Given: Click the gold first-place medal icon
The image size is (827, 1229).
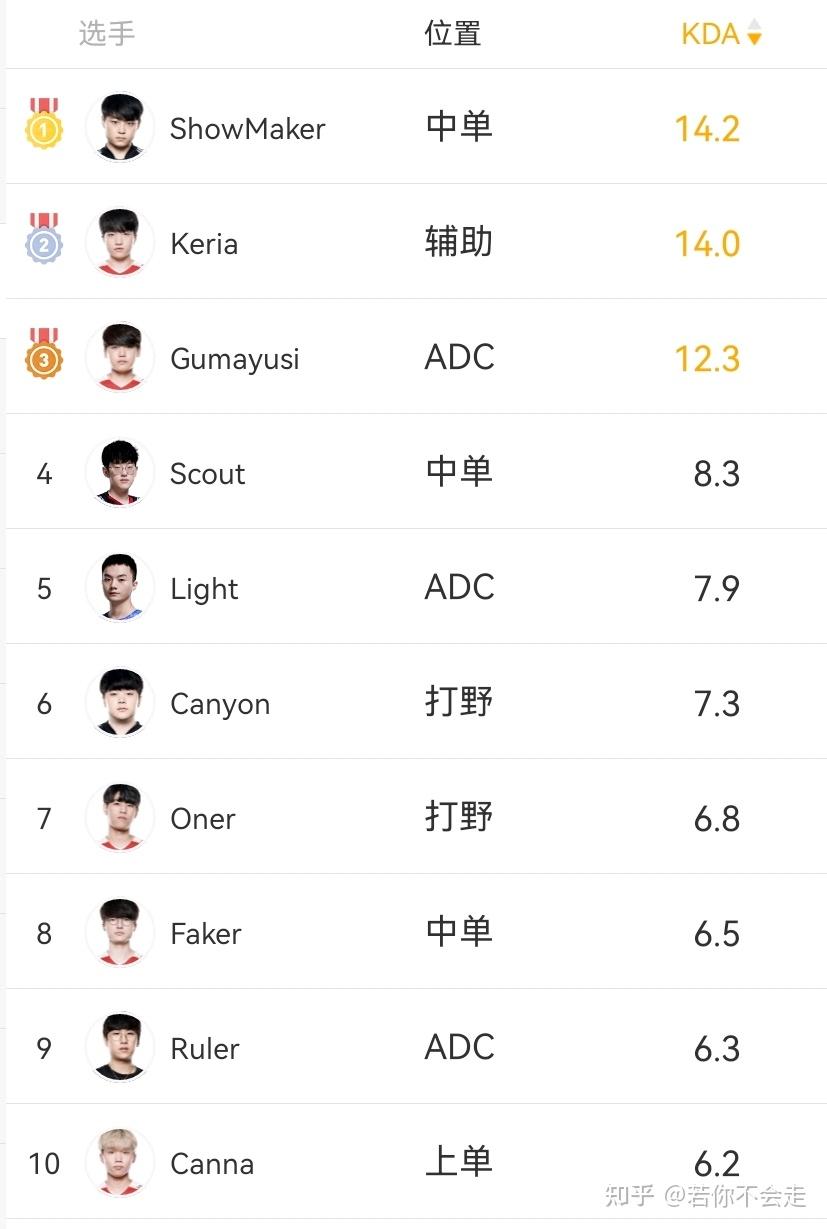Looking at the screenshot, I should click(x=44, y=124).
